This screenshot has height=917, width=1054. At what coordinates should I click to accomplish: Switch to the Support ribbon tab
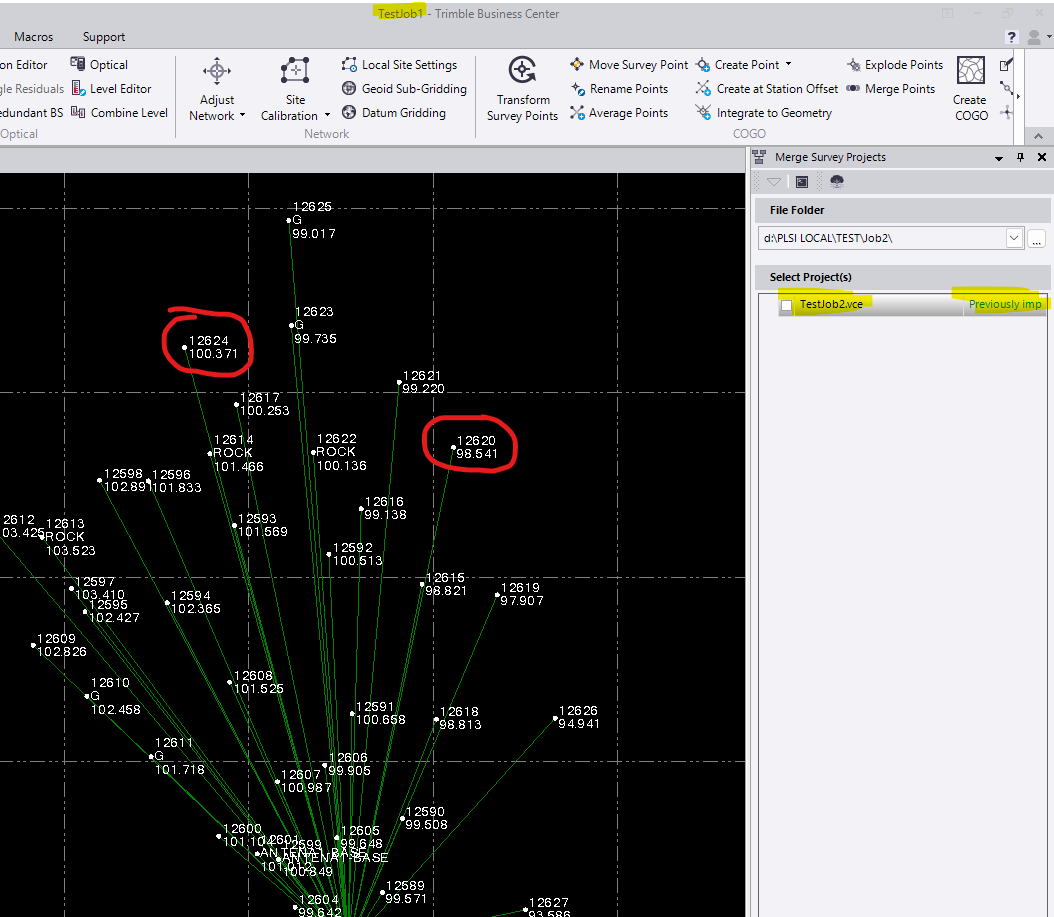click(104, 37)
